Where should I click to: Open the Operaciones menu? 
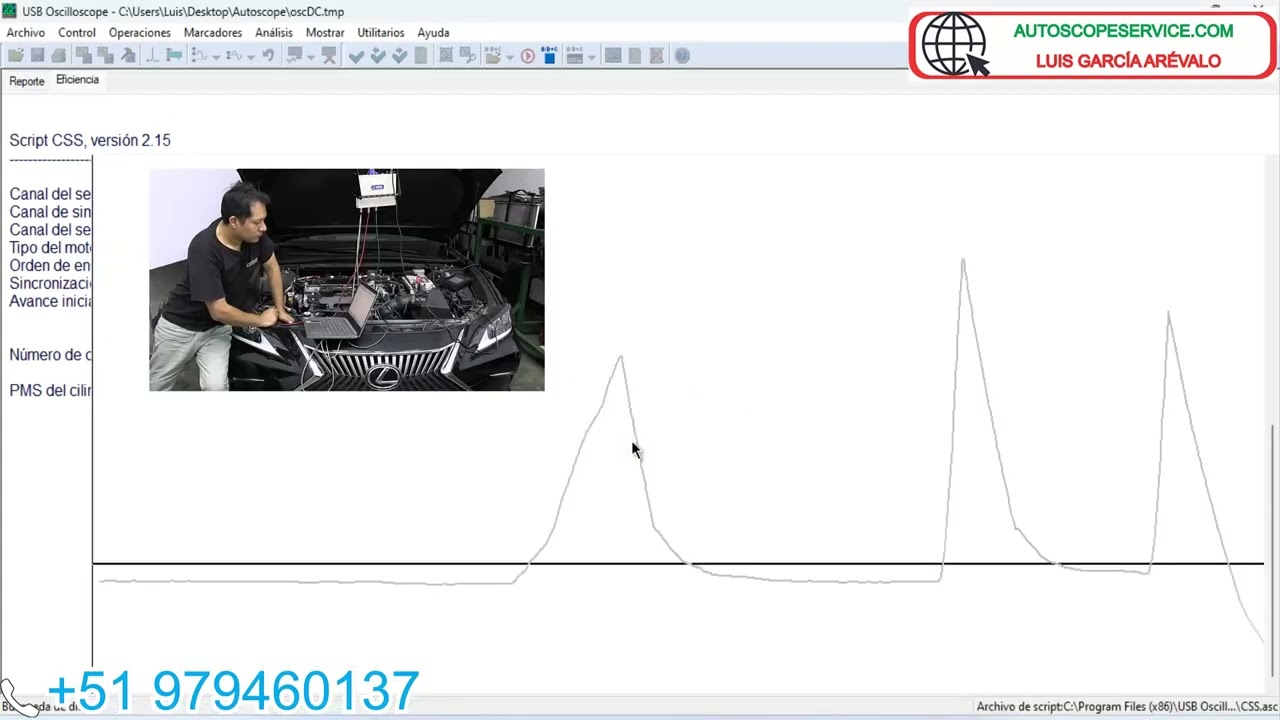click(140, 33)
